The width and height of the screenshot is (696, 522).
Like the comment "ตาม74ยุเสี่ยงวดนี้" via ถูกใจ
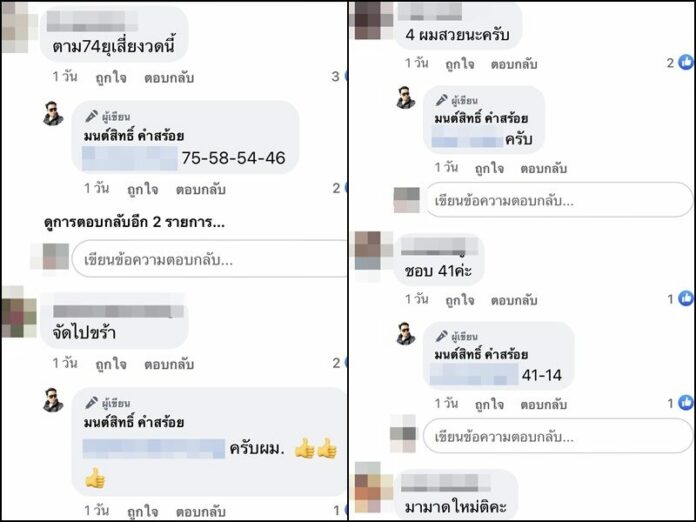[111, 78]
